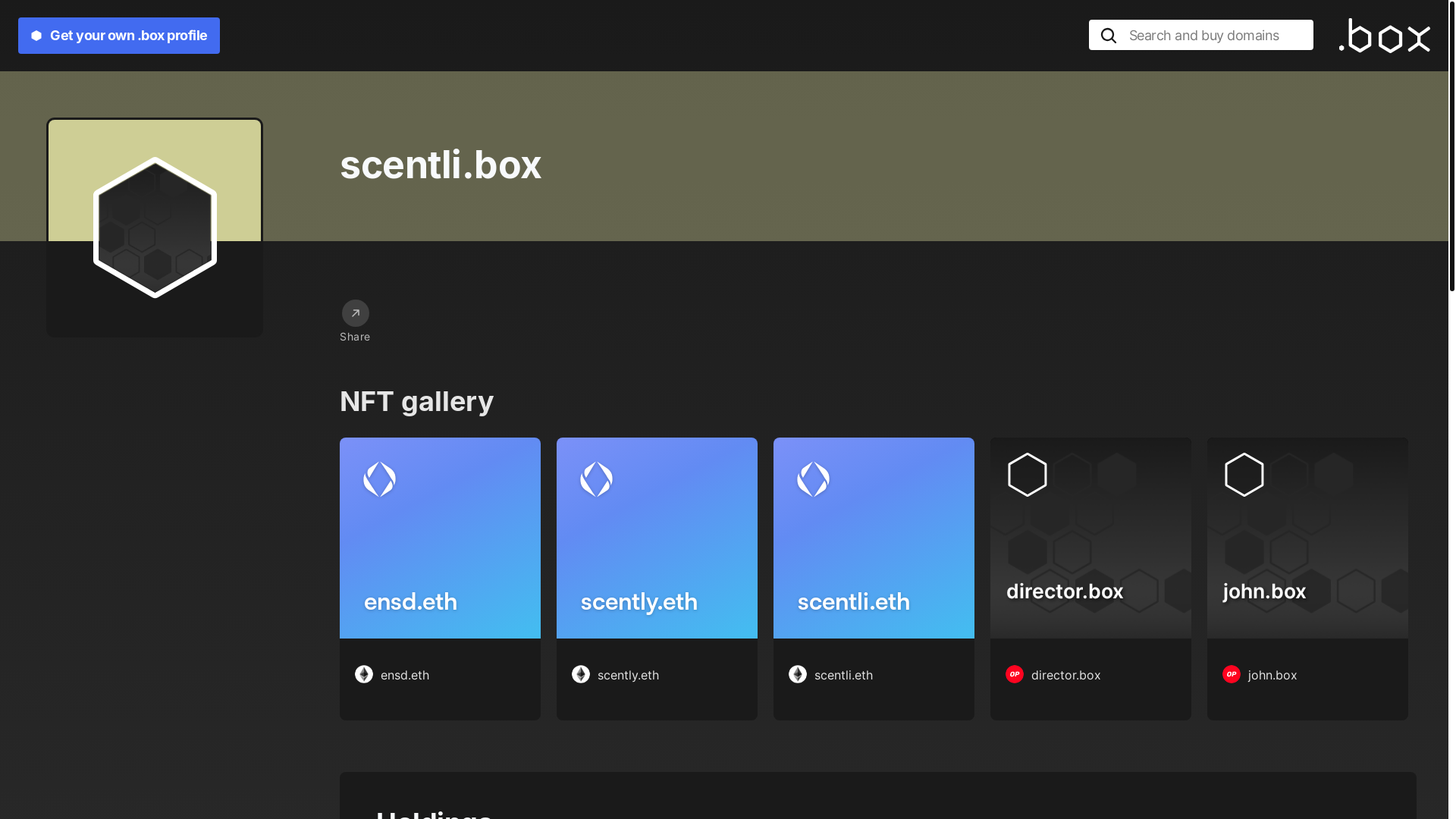Viewport: 1456px width, 819px height.
Task: Click the ENS logo on scentli.eth card
Action: coord(814,479)
